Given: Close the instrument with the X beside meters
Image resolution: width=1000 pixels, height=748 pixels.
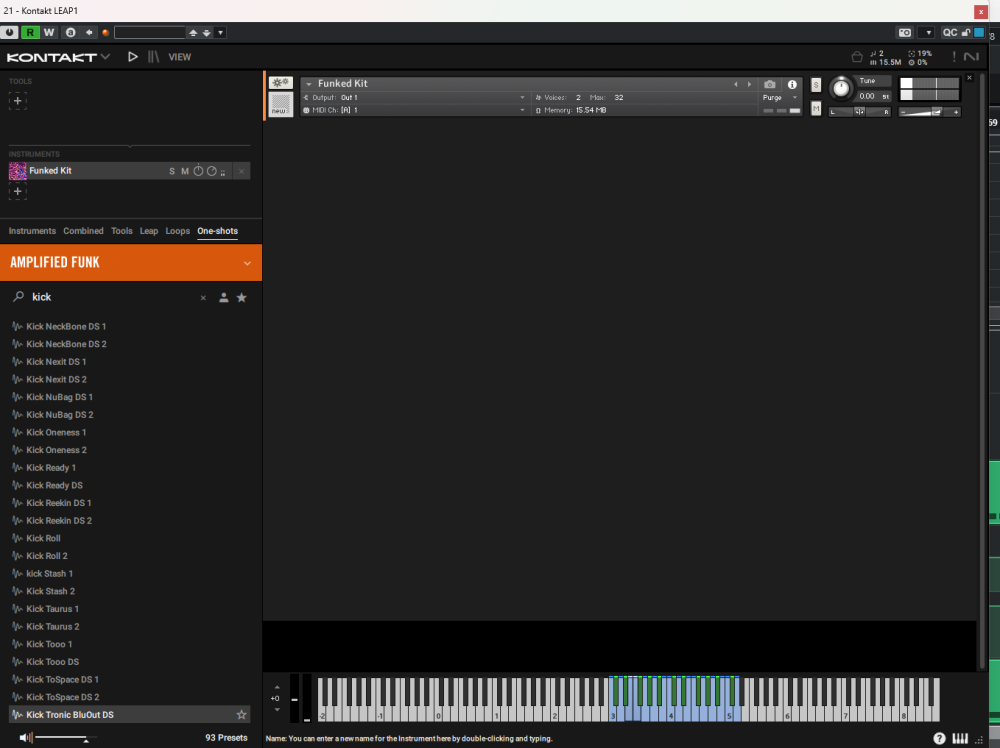Looking at the screenshot, I should (x=969, y=78).
